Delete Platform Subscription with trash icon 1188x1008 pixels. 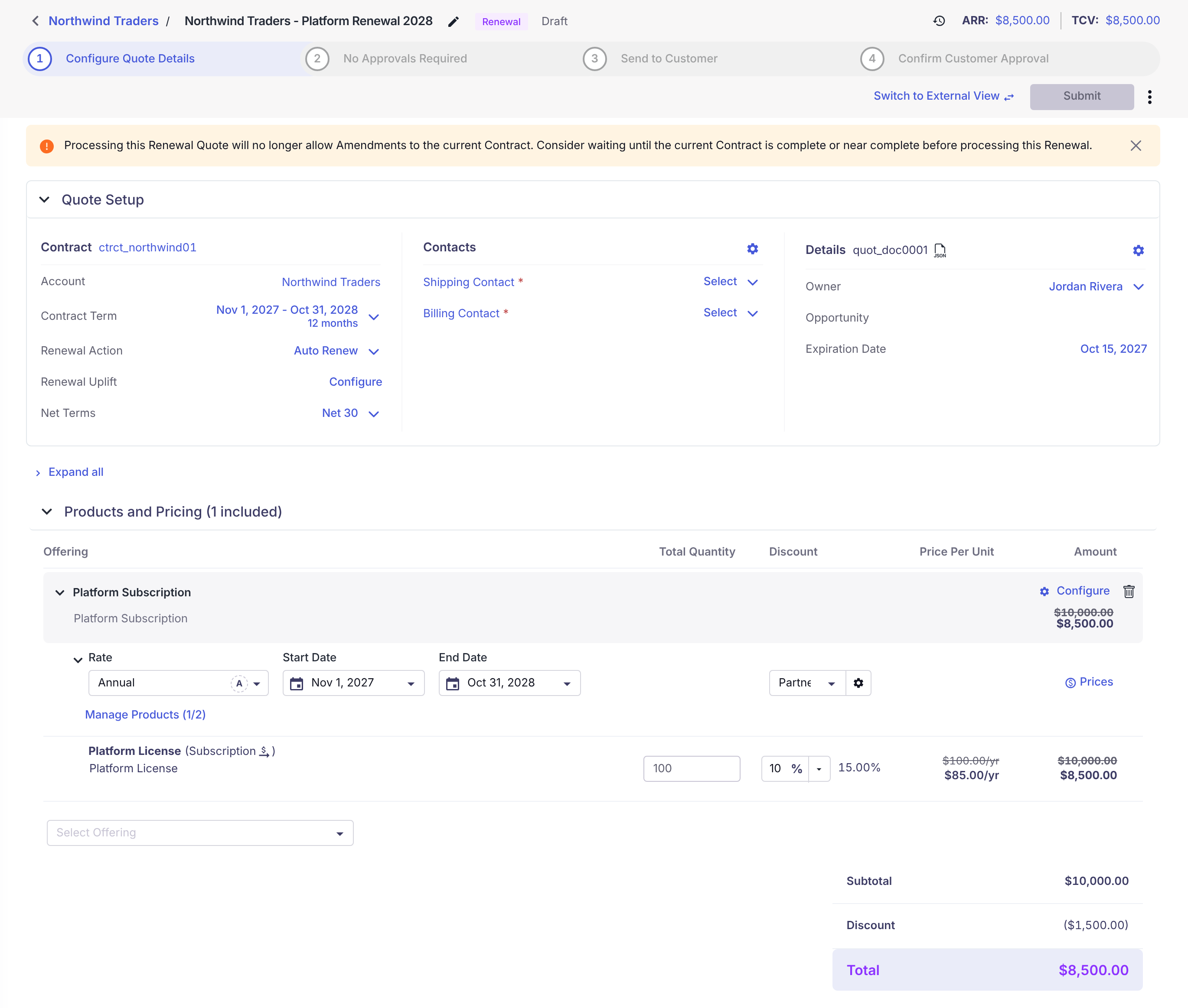click(x=1129, y=592)
